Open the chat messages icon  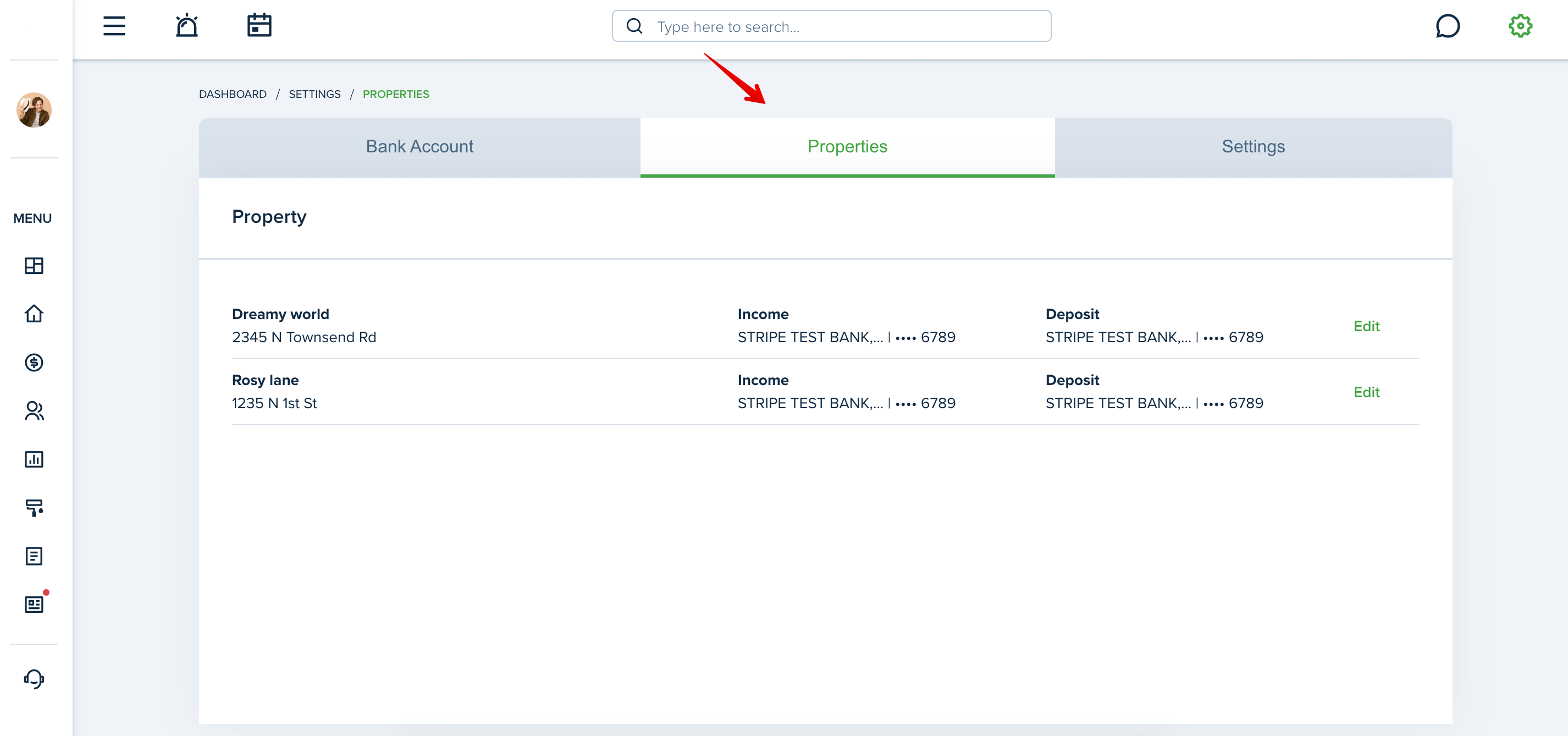click(x=1448, y=26)
